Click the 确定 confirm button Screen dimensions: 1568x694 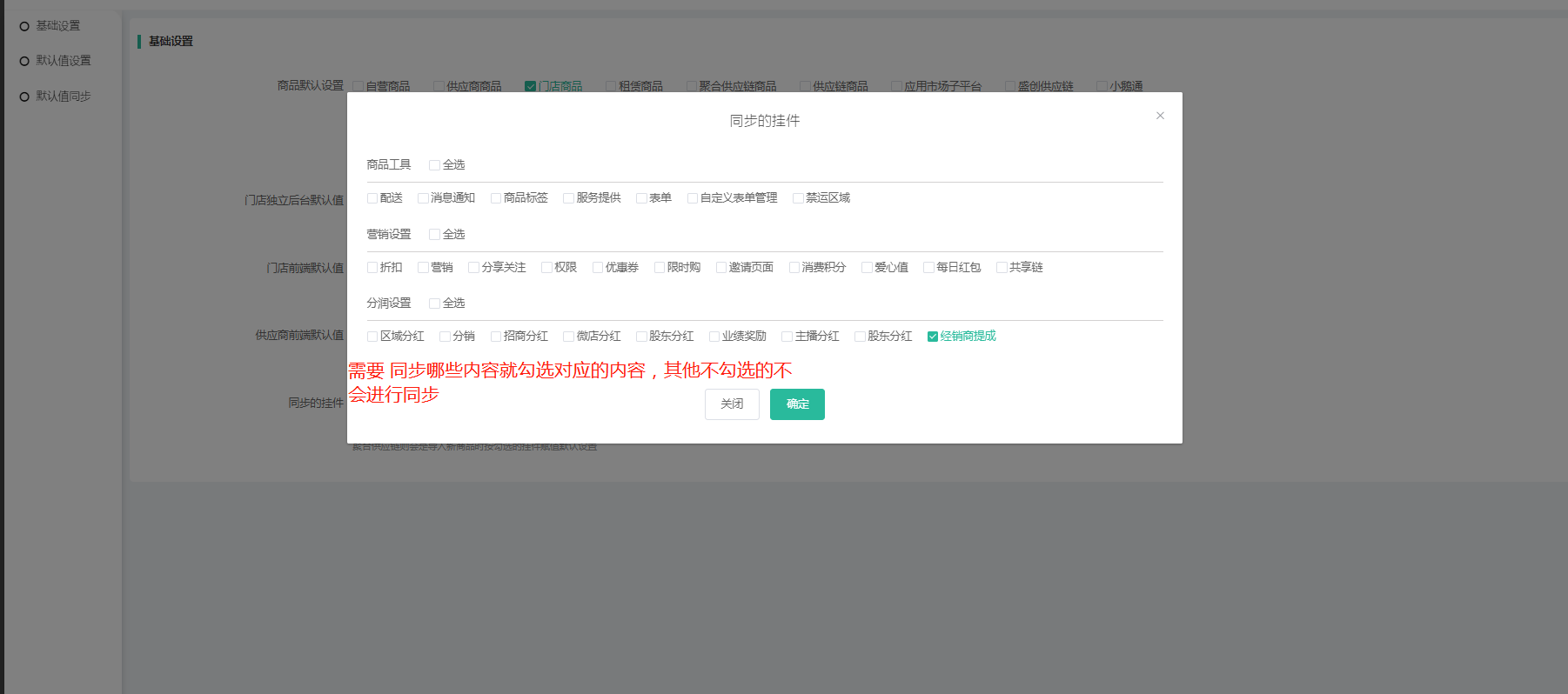(797, 404)
